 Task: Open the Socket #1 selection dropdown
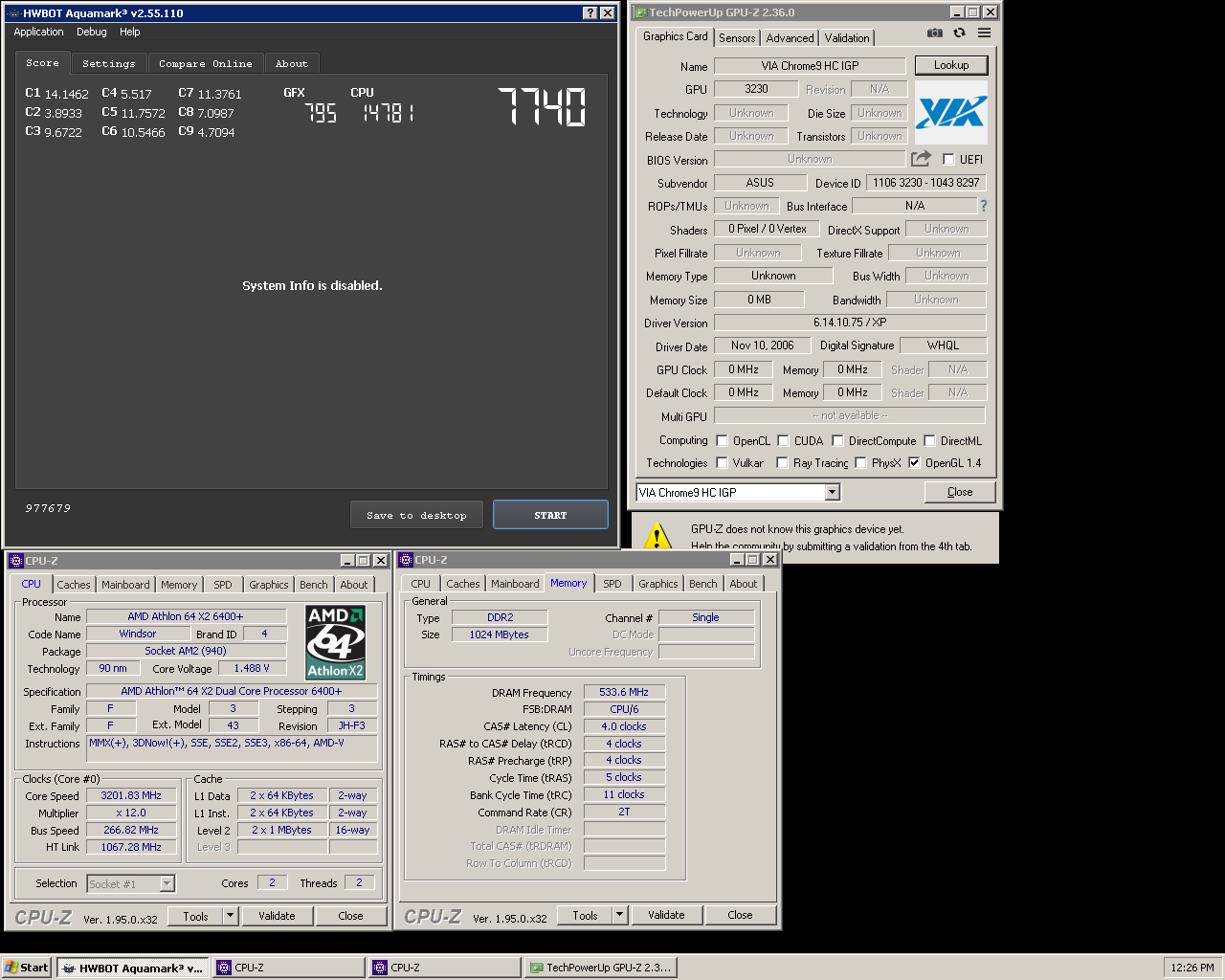[167, 884]
